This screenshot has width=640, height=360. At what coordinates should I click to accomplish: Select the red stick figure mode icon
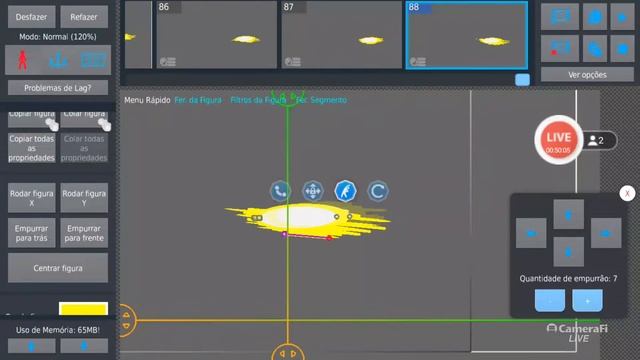click(22, 60)
